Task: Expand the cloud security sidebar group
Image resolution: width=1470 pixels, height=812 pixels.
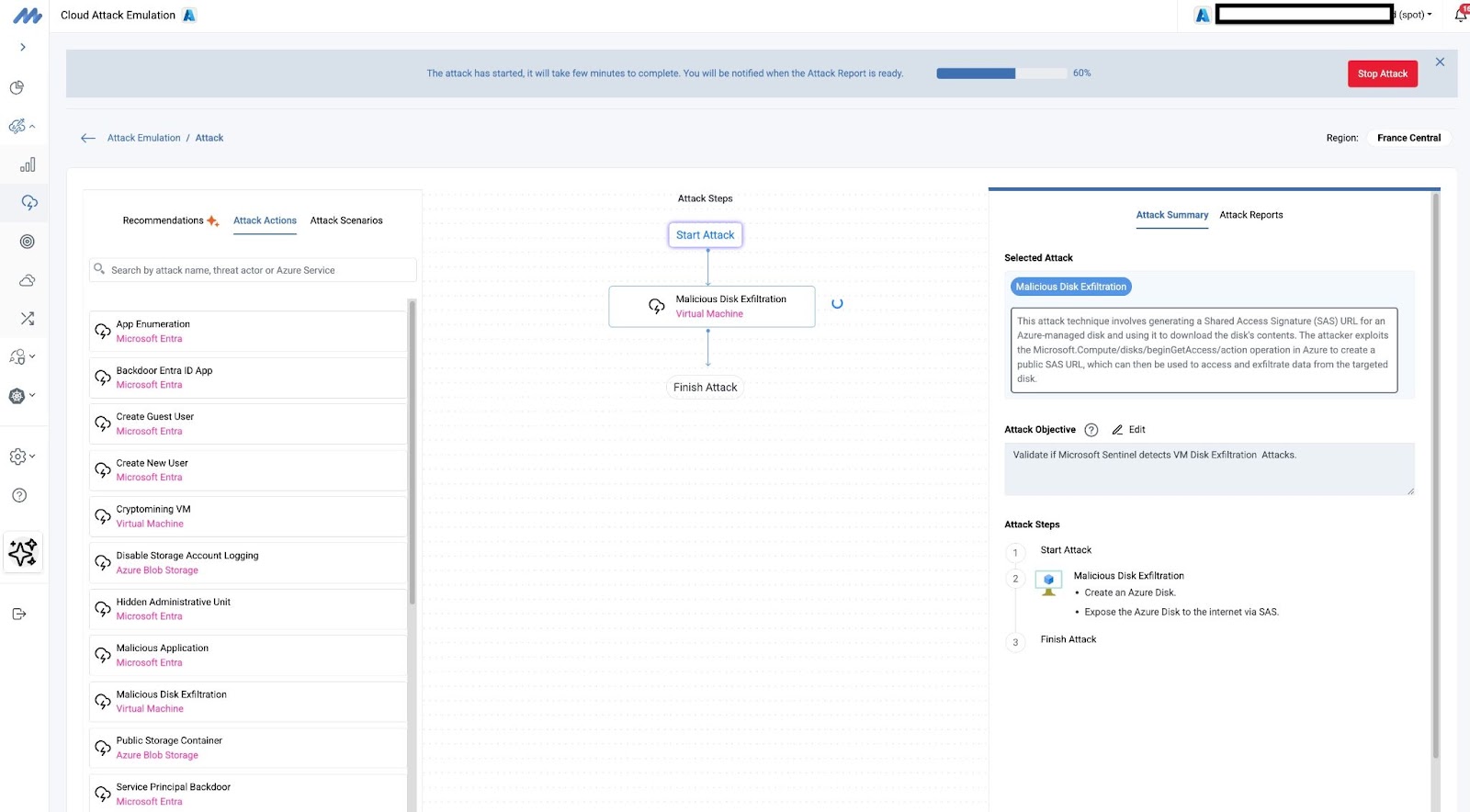Action: 22,126
